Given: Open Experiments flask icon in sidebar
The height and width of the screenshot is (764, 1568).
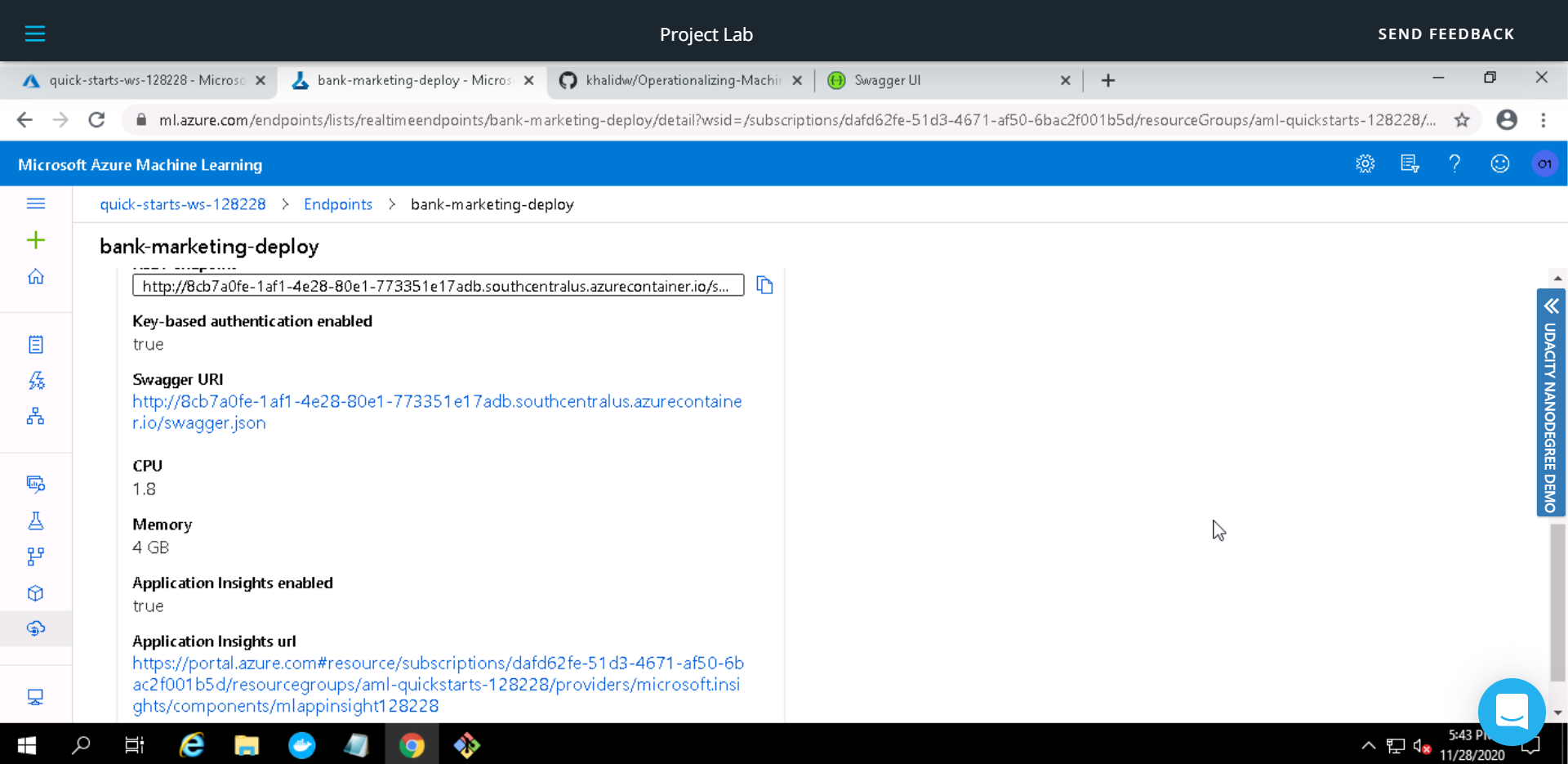Looking at the screenshot, I should (36, 521).
